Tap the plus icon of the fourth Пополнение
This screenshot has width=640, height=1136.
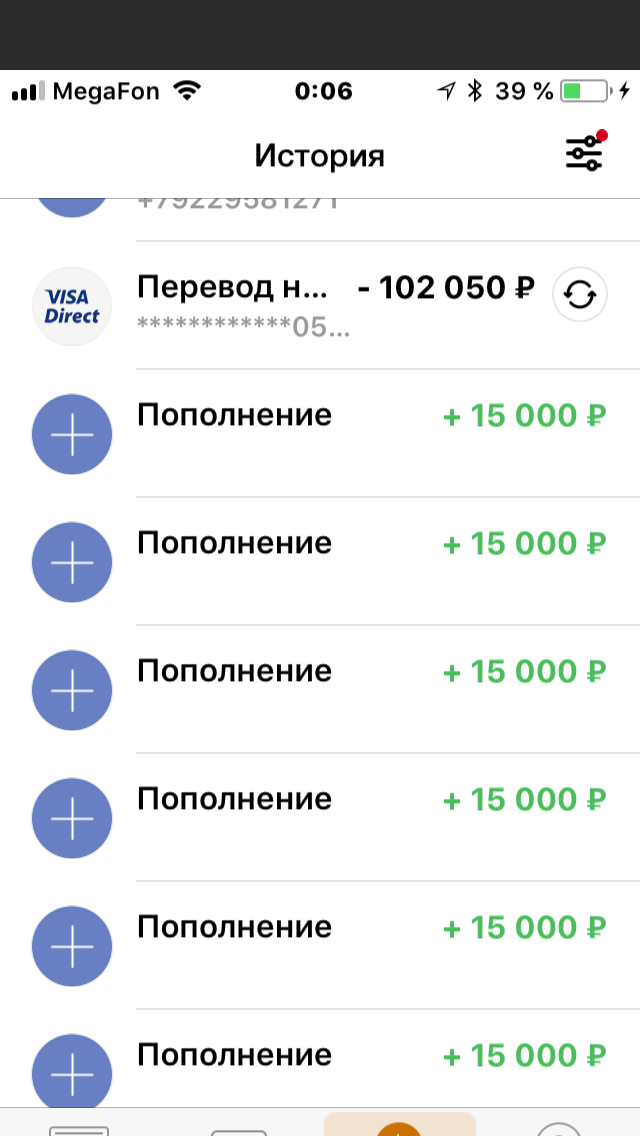[x=72, y=818]
